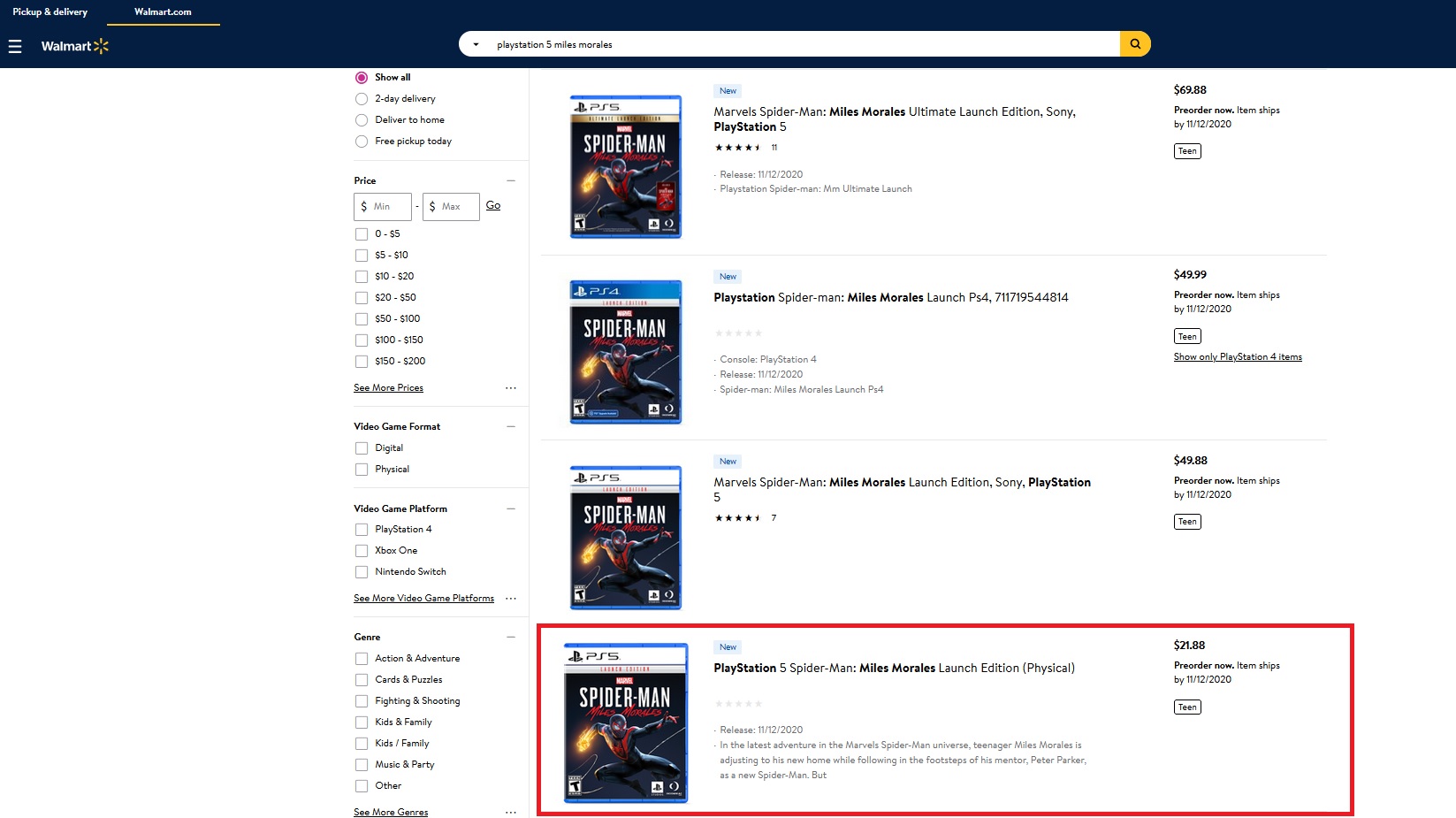Click the Go price link
The height and width of the screenshot is (818, 1456).
coord(493,205)
